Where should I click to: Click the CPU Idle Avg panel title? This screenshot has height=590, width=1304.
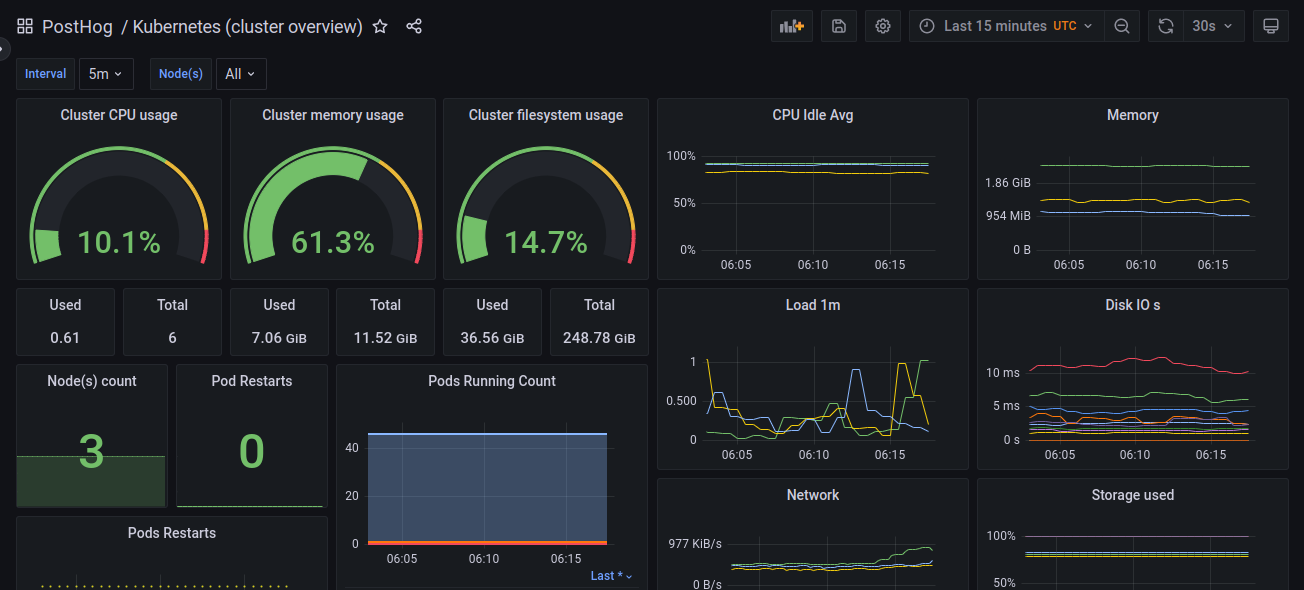(x=812, y=114)
